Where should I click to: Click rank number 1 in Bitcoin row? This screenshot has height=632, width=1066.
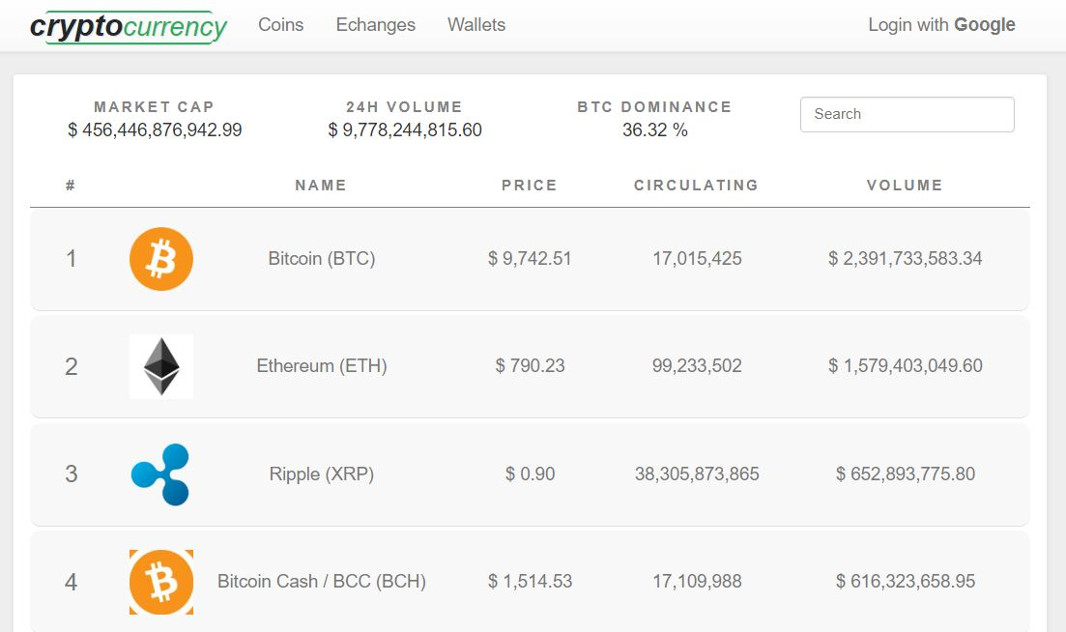[x=71, y=258]
